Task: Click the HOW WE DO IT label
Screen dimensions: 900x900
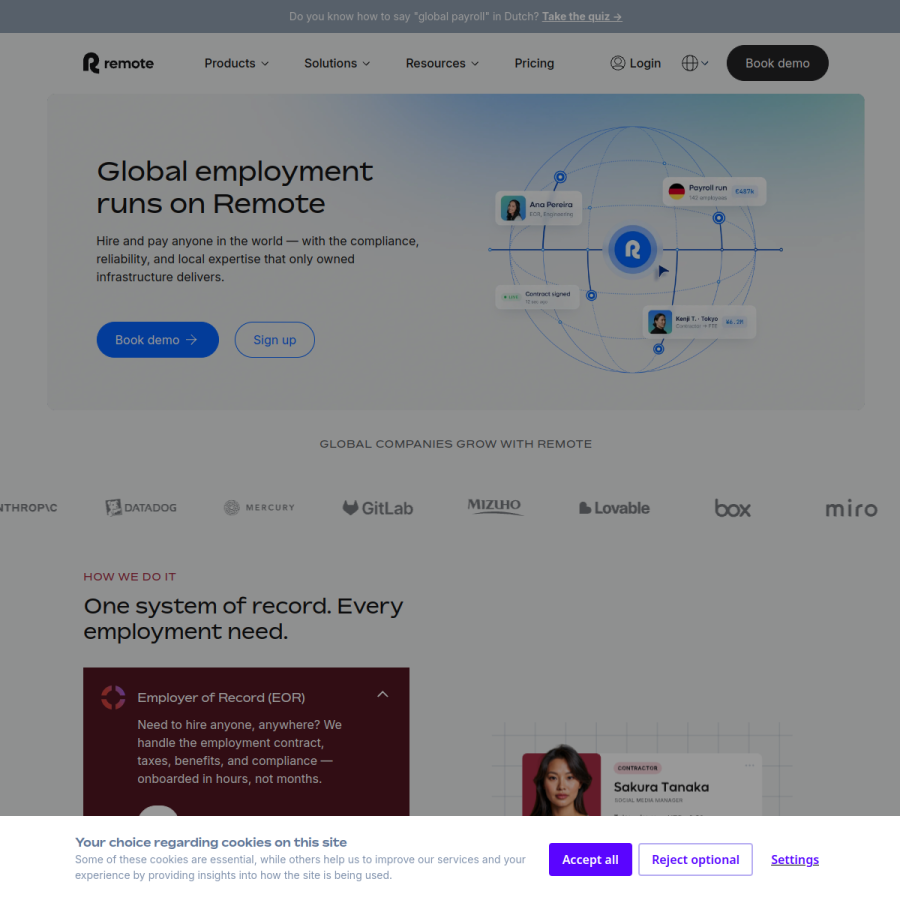Action: click(x=130, y=577)
